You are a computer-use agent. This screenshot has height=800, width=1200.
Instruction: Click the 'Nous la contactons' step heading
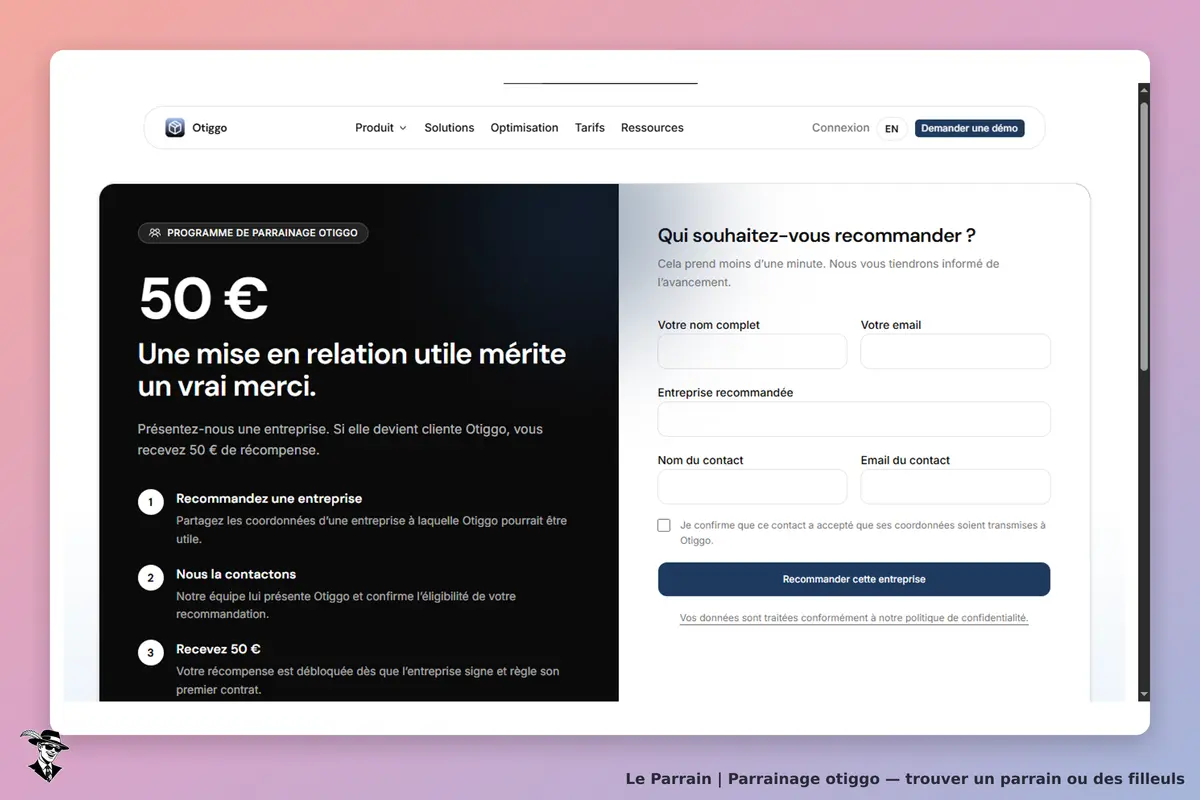236,574
